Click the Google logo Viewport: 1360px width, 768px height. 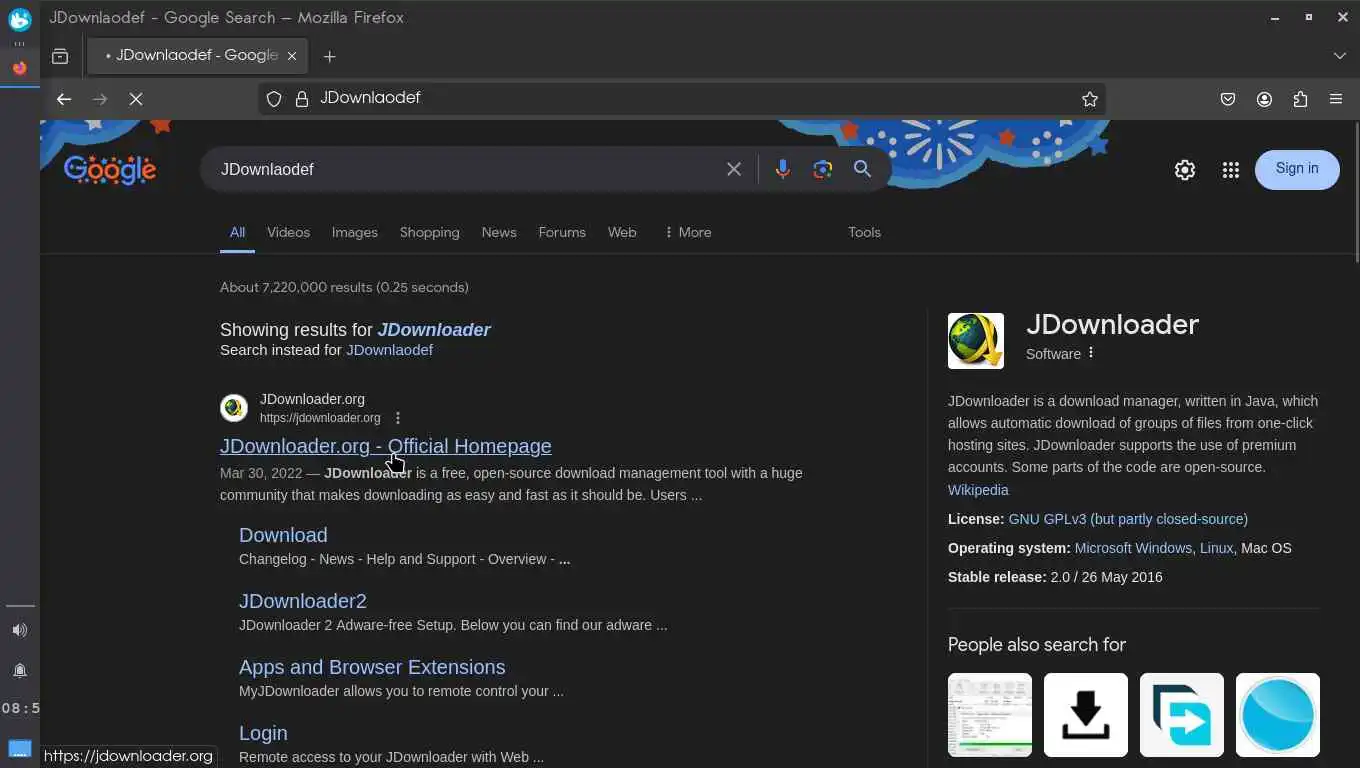pyautogui.click(x=110, y=169)
